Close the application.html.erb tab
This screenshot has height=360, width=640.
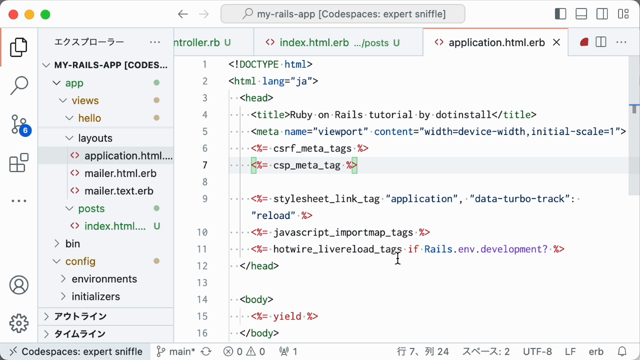(x=556, y=42)
